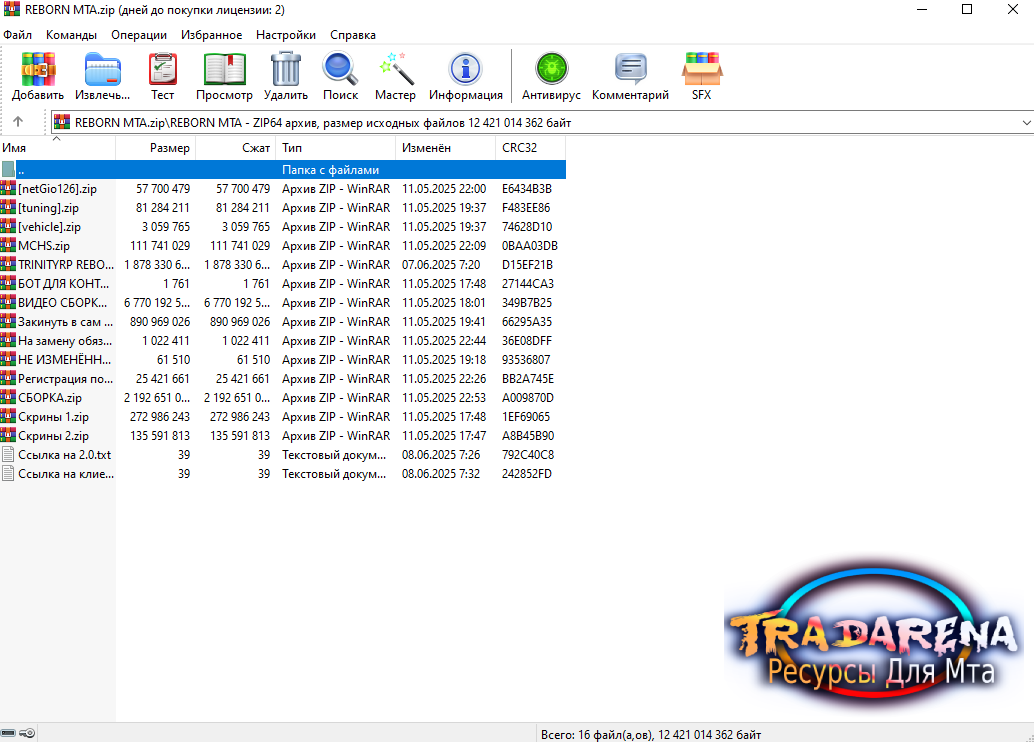
Task: Click the key icon in status bar
Action: point(27,733)
